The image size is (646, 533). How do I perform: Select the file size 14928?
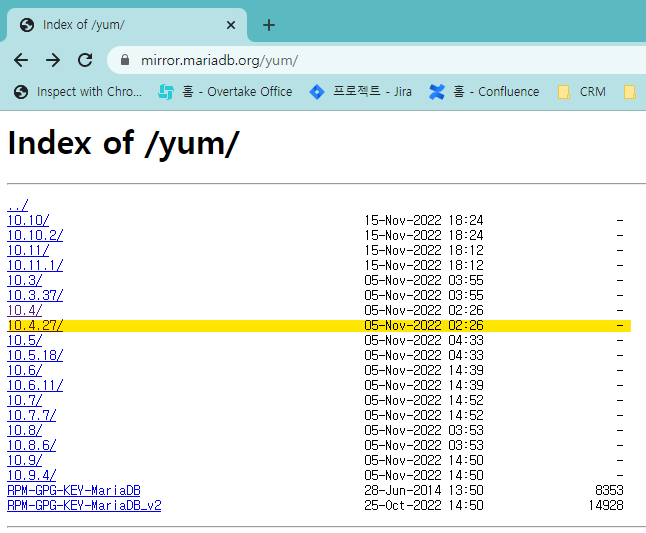point(606,505)
